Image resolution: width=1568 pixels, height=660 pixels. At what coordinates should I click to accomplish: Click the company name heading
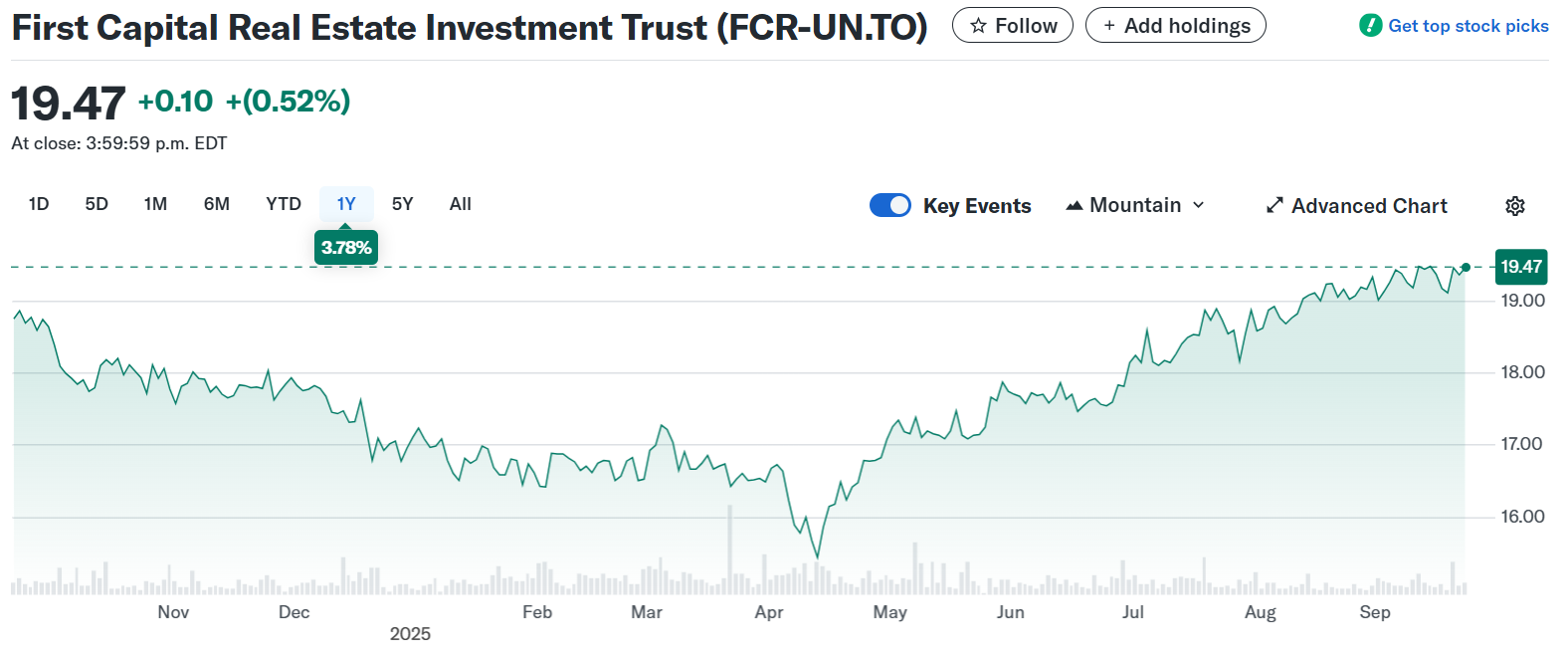[x=470, y=28]
